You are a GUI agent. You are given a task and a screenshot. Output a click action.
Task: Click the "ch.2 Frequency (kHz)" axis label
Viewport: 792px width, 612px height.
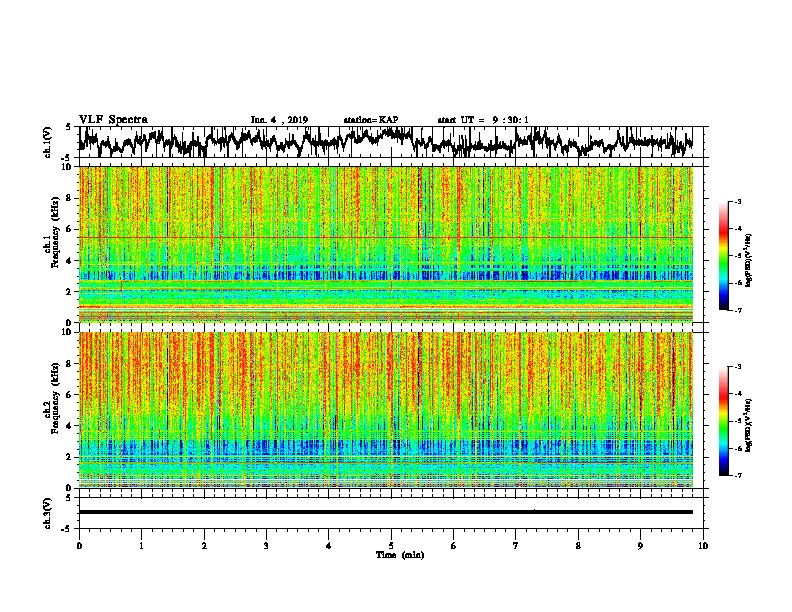click(51, 398)
